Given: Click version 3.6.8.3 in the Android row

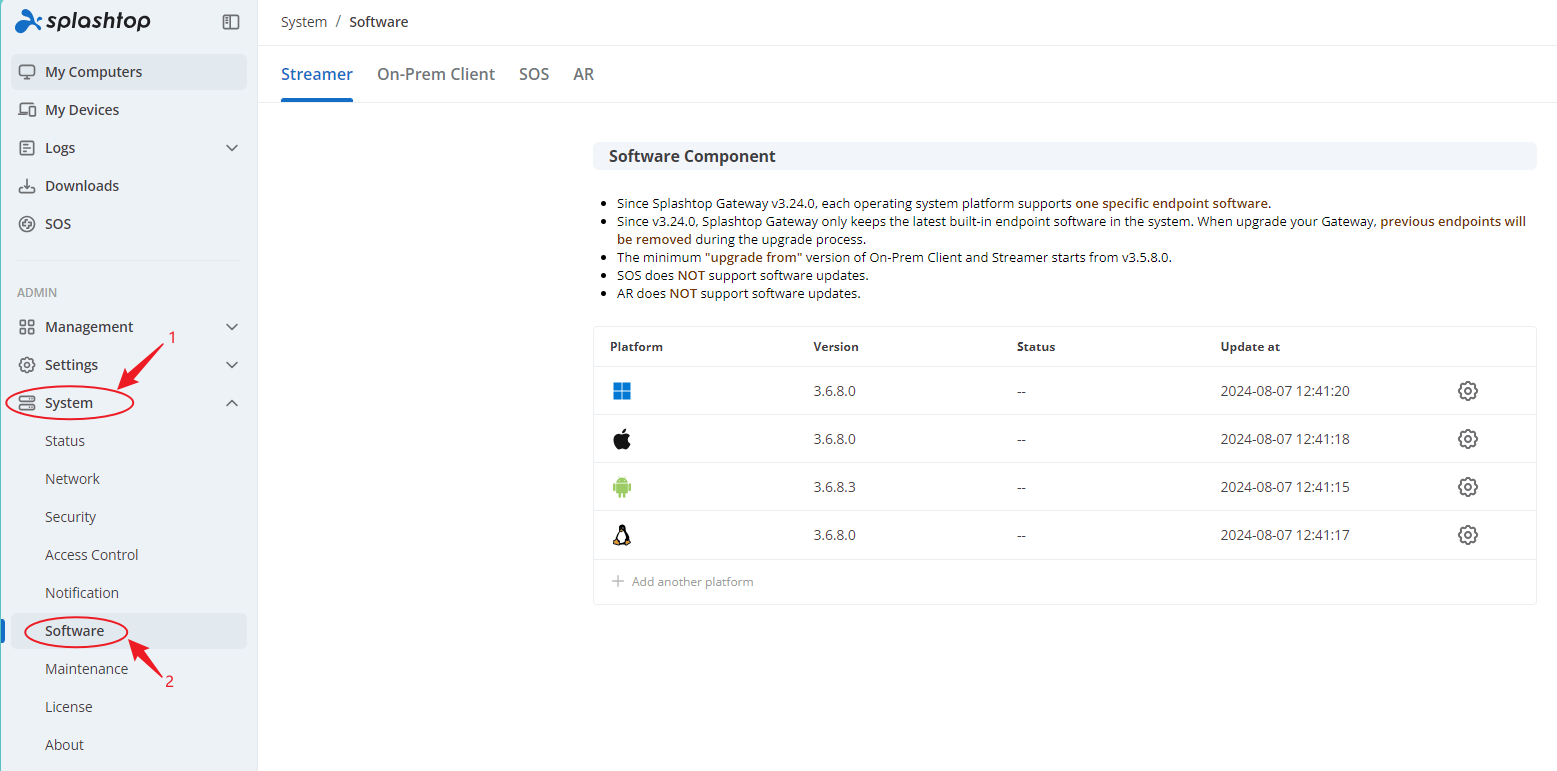Looking at the screenshot, I should click(835, 487).
